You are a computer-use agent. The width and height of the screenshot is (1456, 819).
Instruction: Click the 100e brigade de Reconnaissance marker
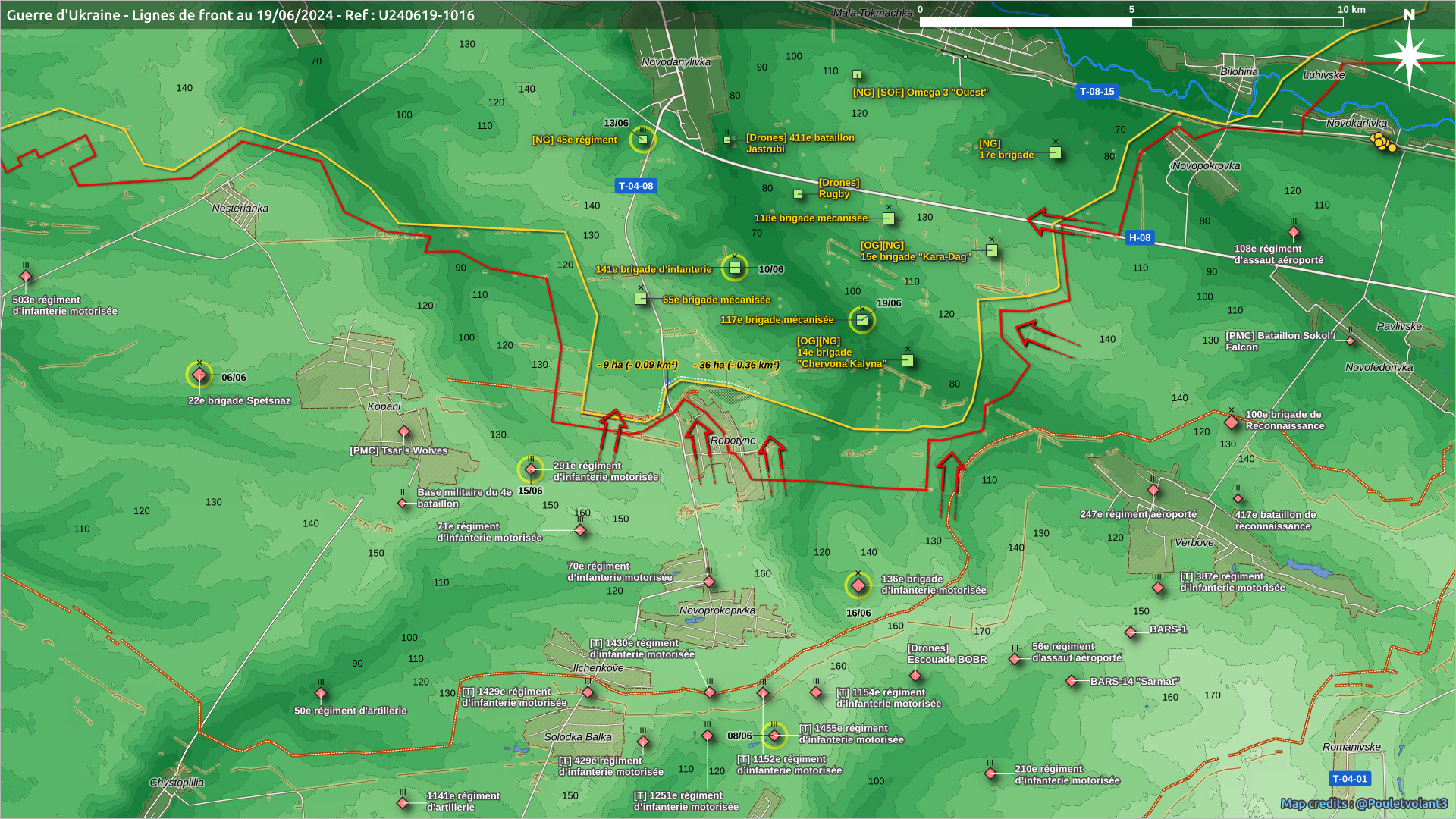[1232, 422]
